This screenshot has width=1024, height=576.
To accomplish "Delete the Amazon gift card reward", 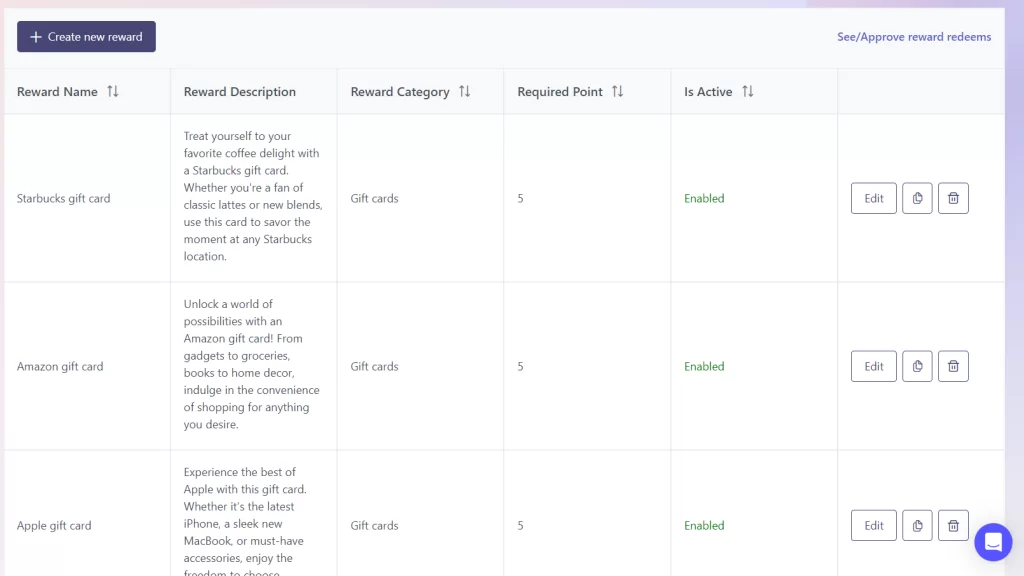I will 953,366.
